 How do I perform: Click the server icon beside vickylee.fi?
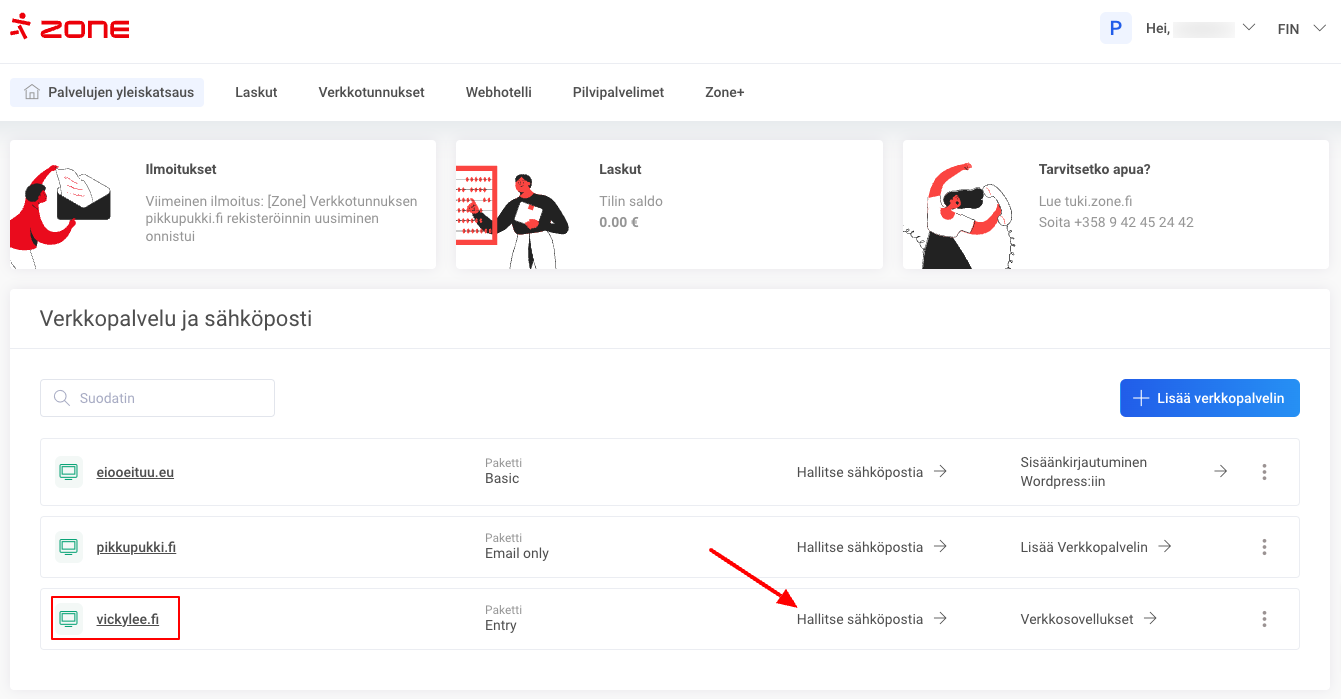click(x=68, y=619)
